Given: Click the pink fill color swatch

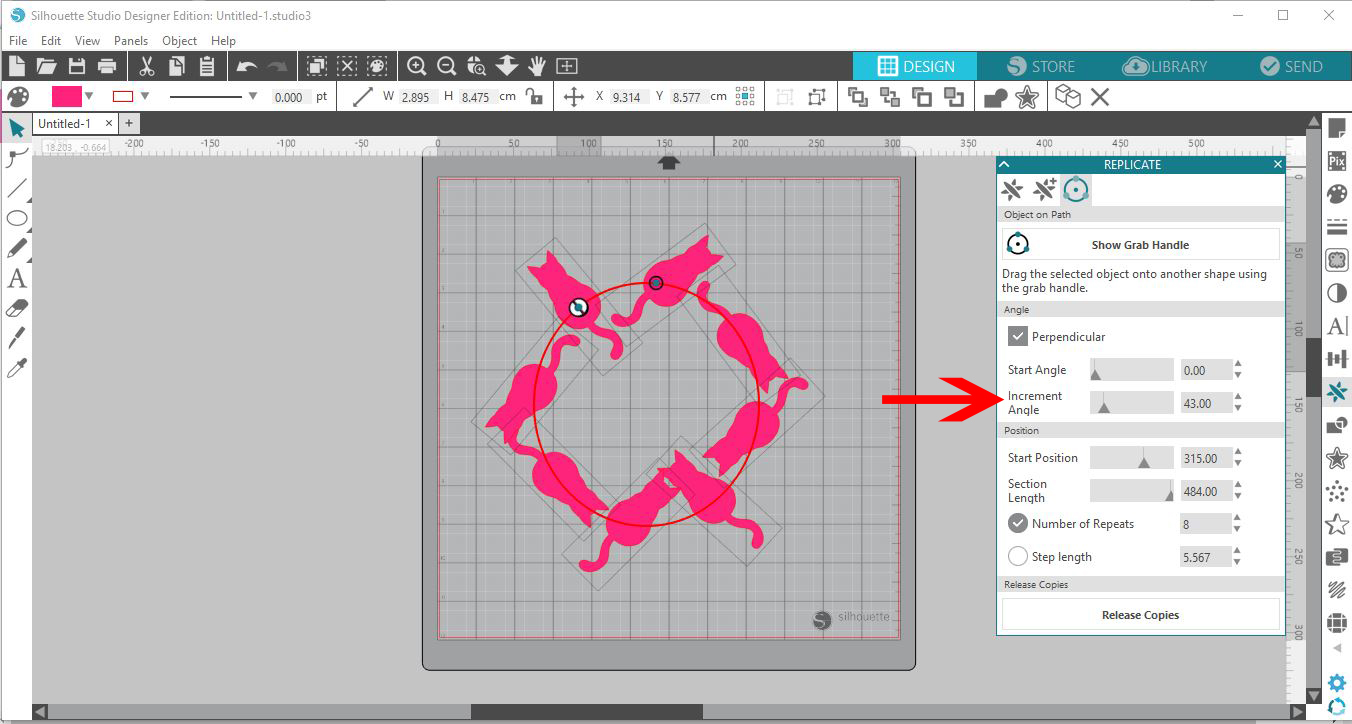Looking at the screenshot, I should click(66, 97).
